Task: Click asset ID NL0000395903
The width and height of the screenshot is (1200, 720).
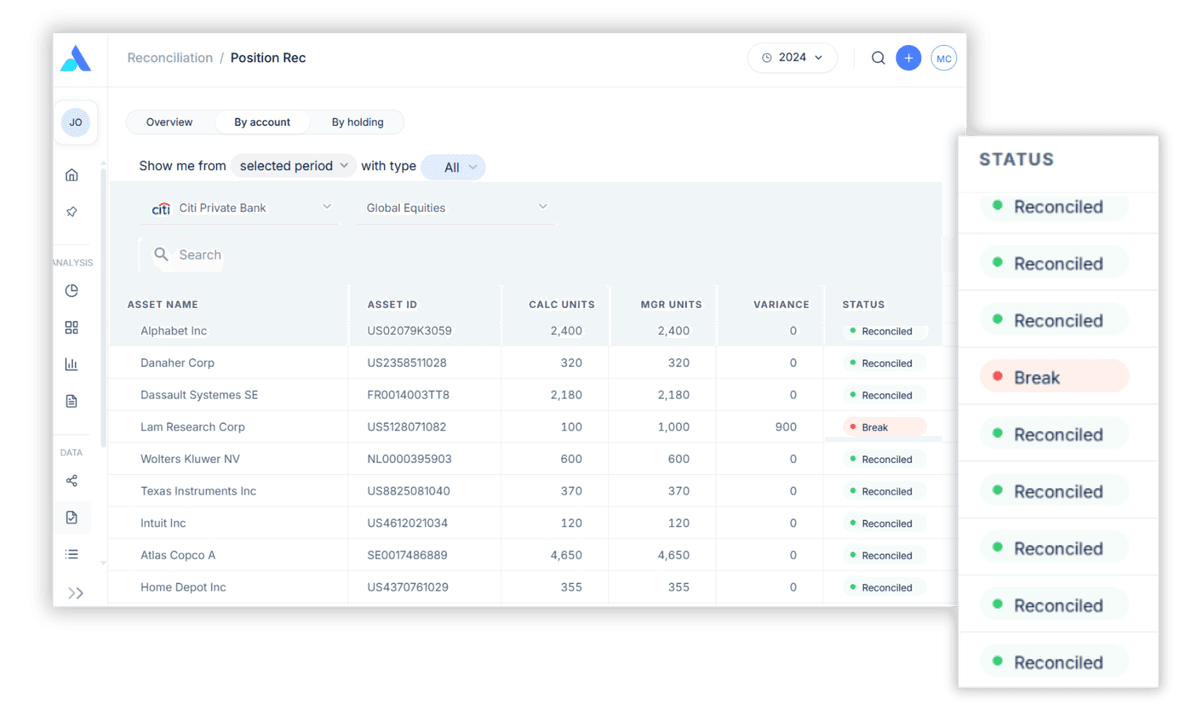Action: pyautogui.click(x=409, y=459)
